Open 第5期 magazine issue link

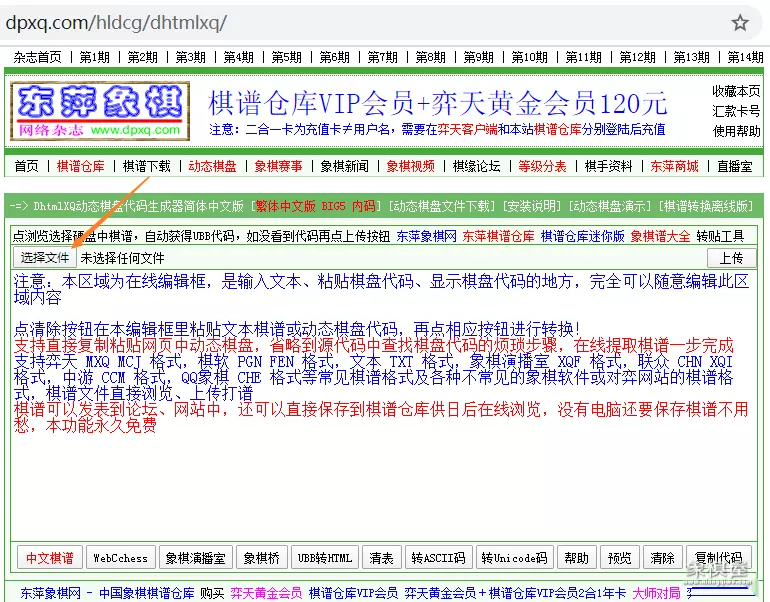[x=286, y=57]
